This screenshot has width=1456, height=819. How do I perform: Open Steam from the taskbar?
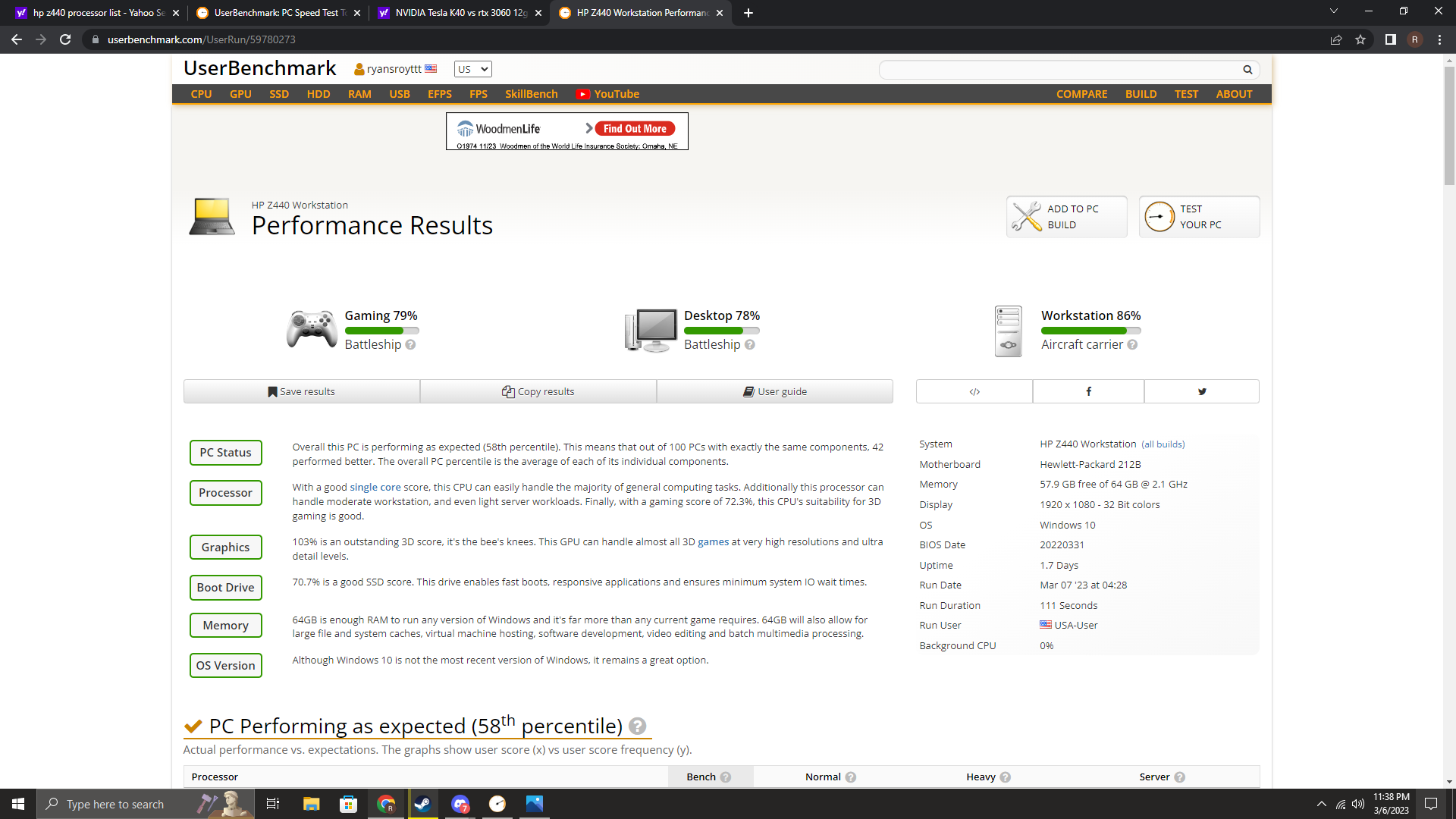[422, 804]
